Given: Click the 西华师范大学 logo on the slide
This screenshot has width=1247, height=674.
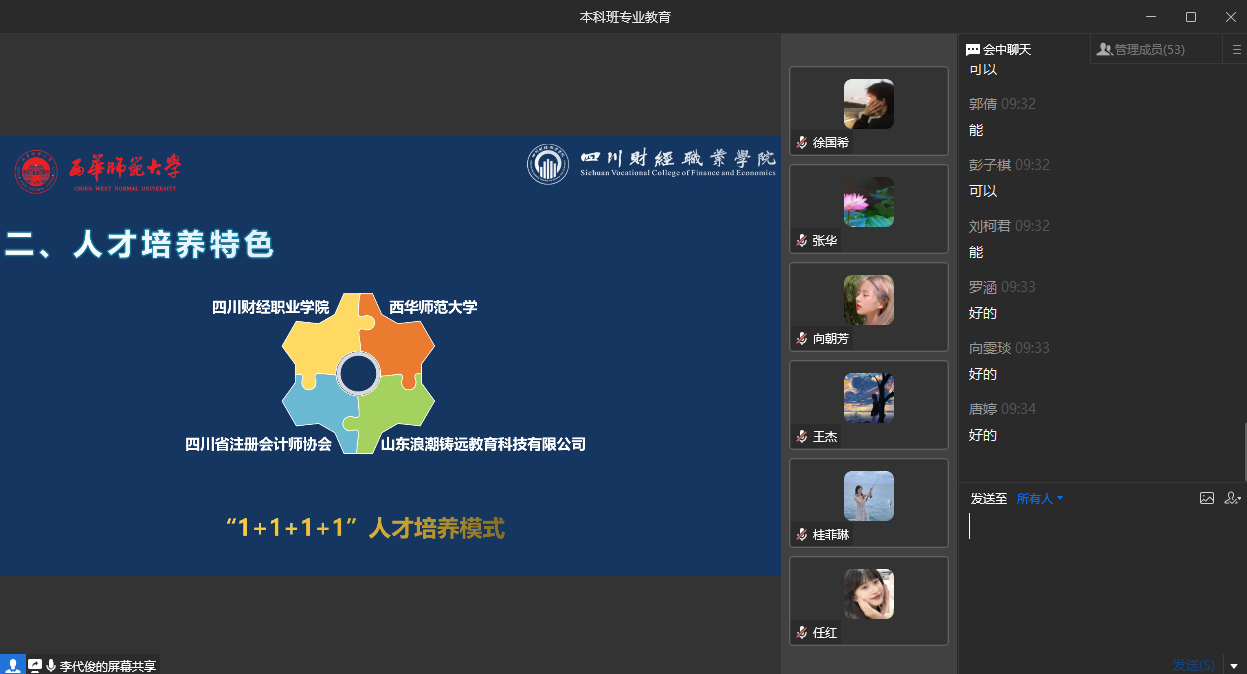Looking at the screenshot, I should point(98,172).
